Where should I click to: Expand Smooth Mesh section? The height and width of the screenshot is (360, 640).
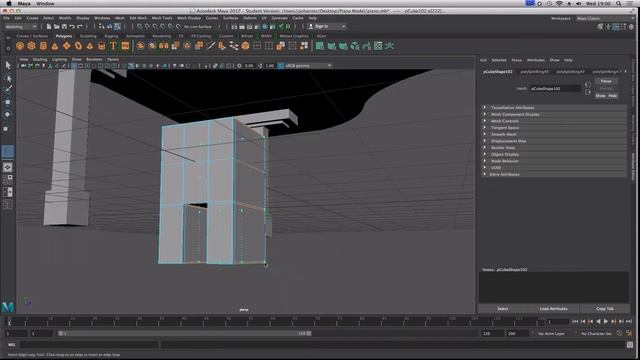click(x=554, y=134)
